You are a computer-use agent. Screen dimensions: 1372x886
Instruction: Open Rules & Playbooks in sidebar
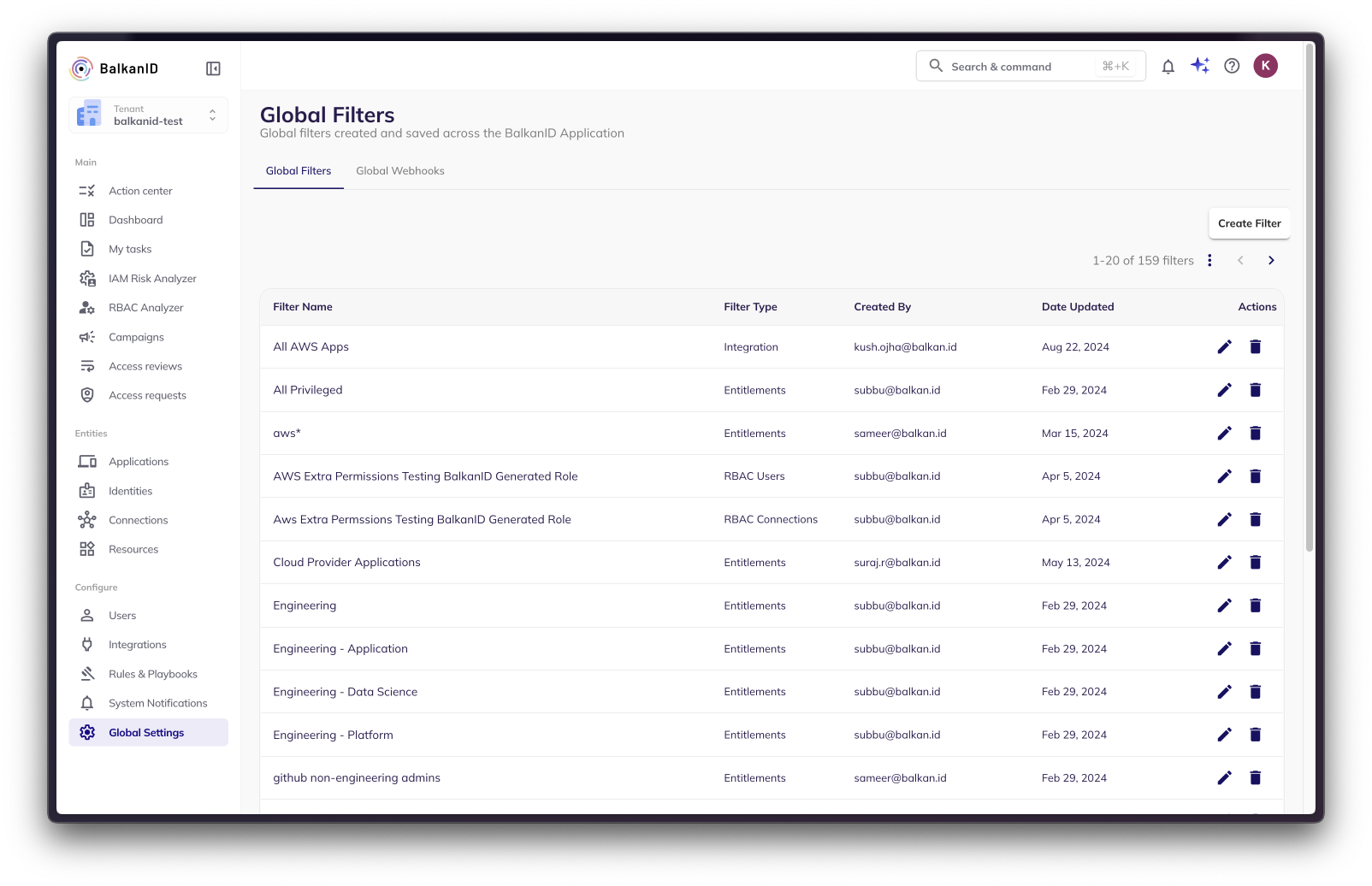152,674
